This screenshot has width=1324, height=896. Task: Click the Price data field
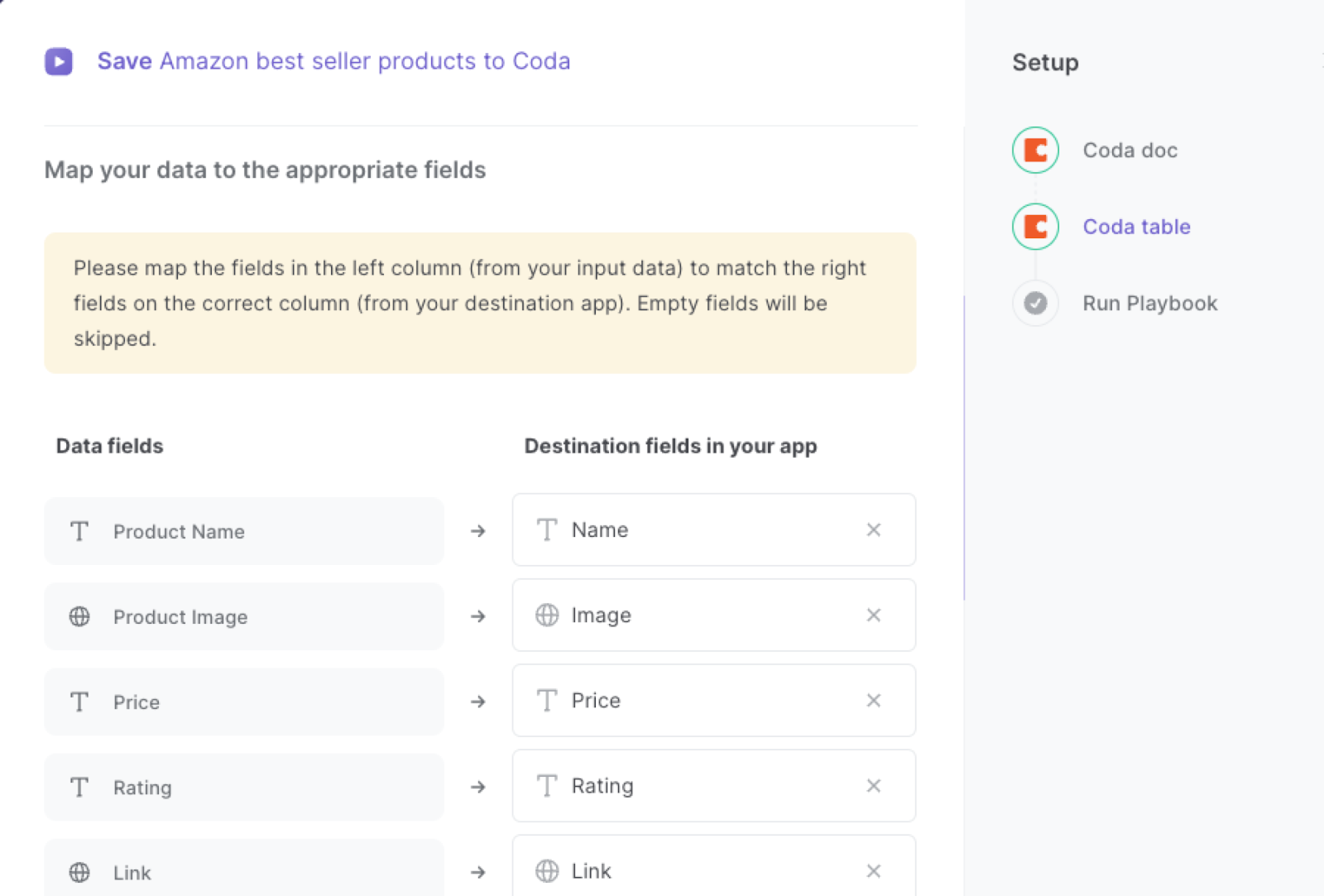pyautogui.click(x=244, y=702)
